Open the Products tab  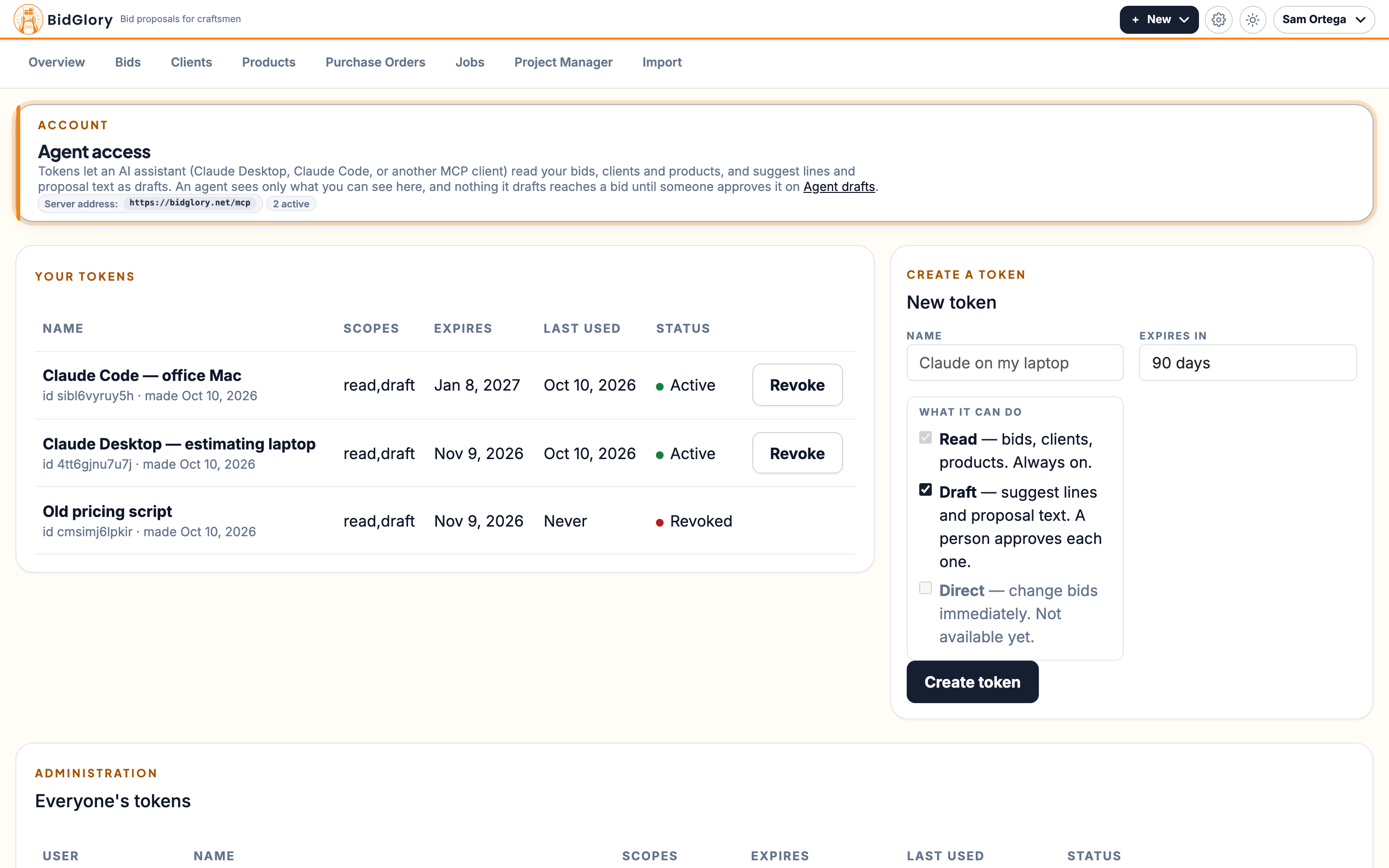coord(269,62)
